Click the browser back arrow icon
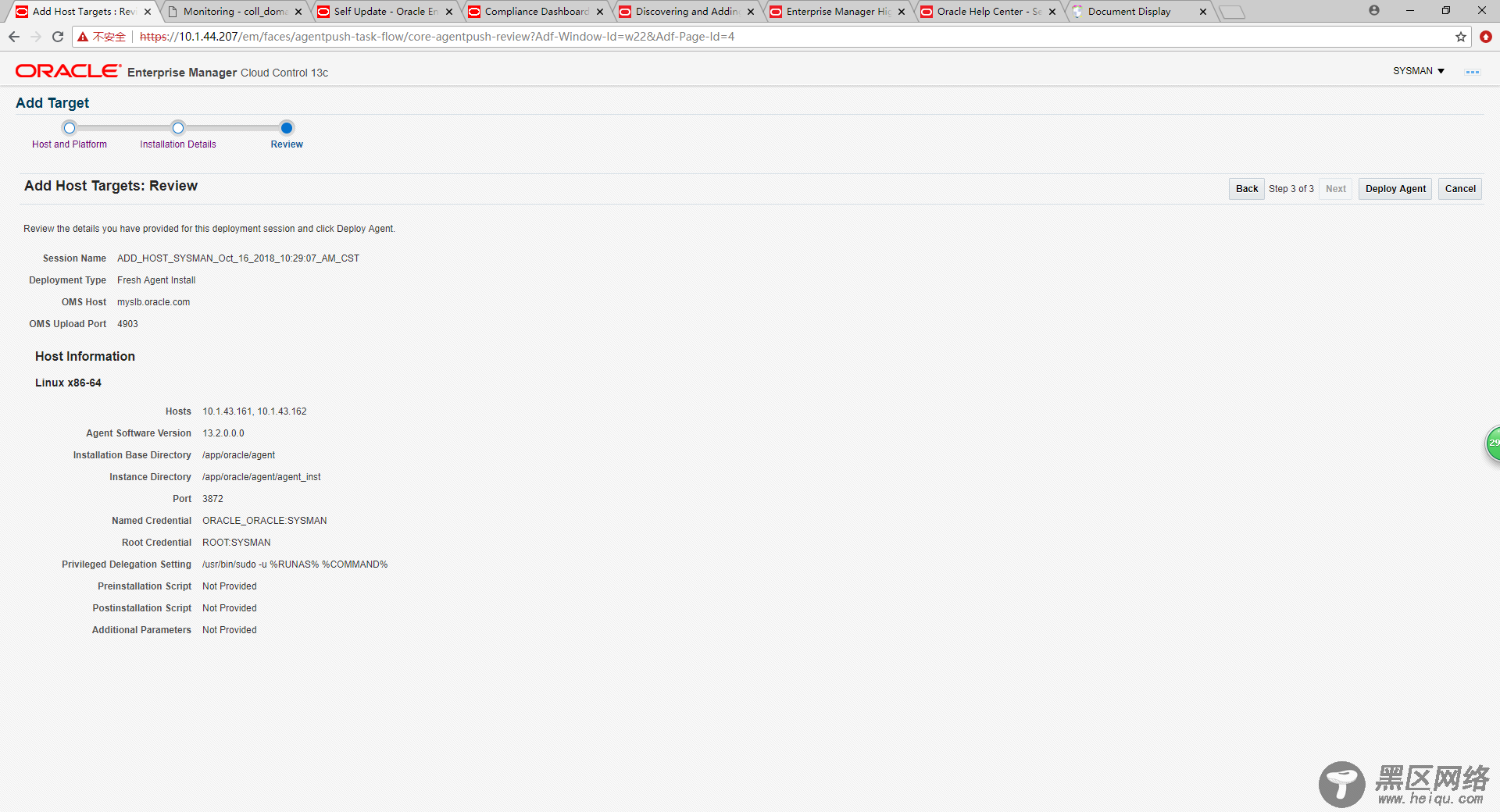The height and width of the screenshot is (812, 1500). point(14,37)
